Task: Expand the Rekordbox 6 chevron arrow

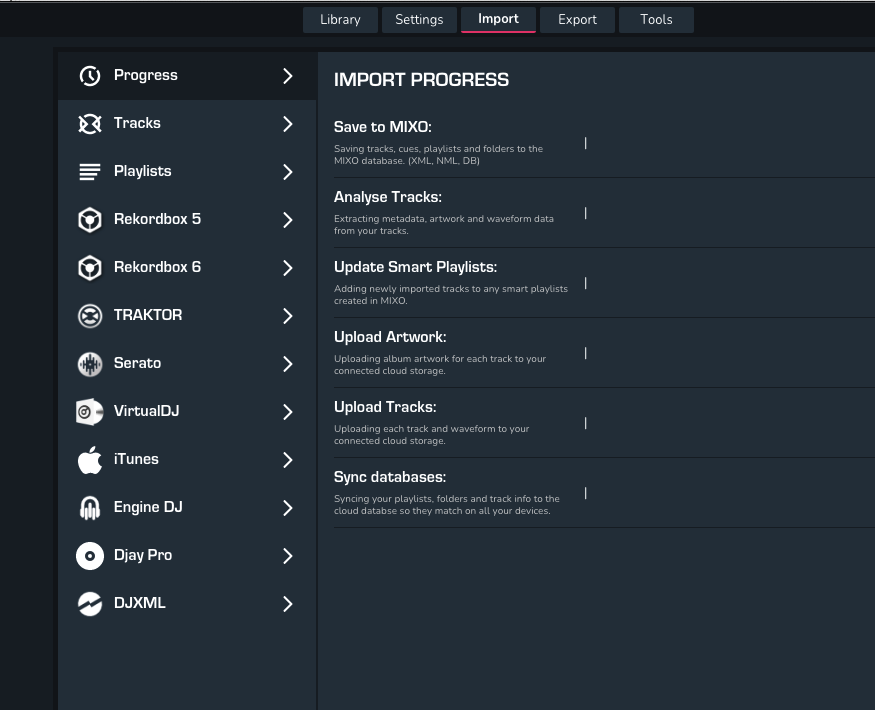Action: point(287,268)
